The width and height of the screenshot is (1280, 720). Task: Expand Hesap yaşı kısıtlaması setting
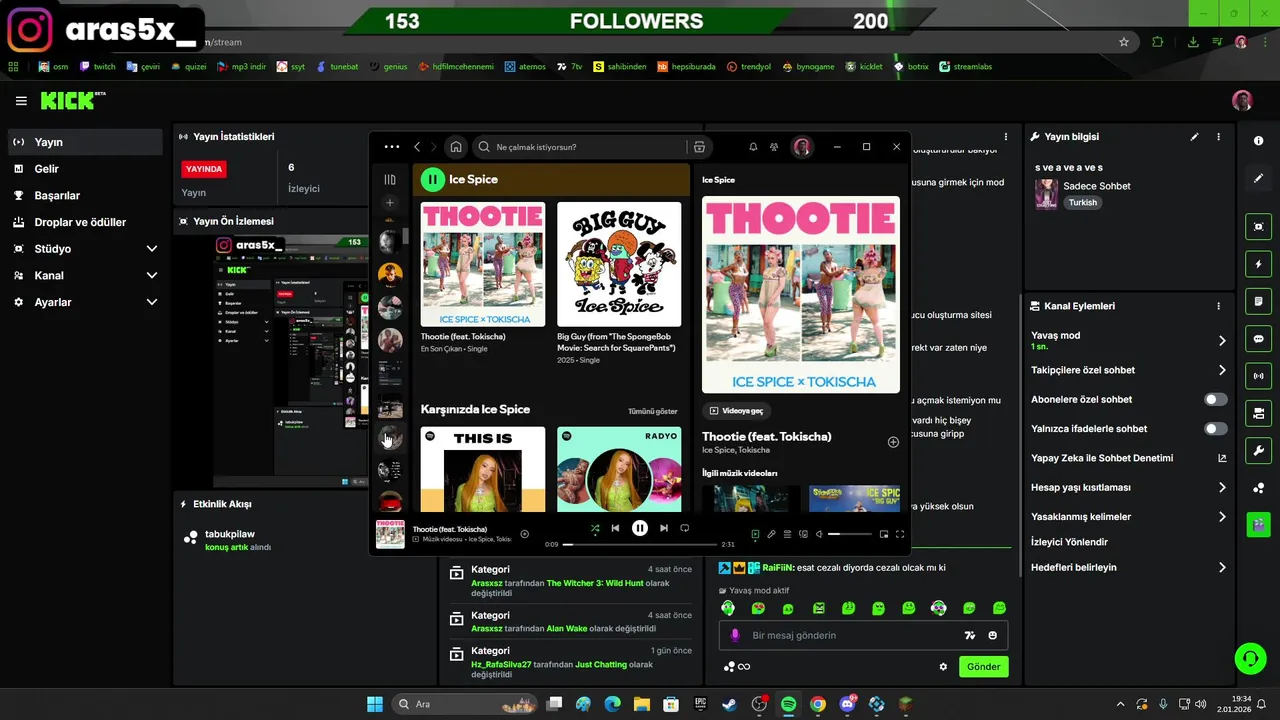(x=1129, y=488)
